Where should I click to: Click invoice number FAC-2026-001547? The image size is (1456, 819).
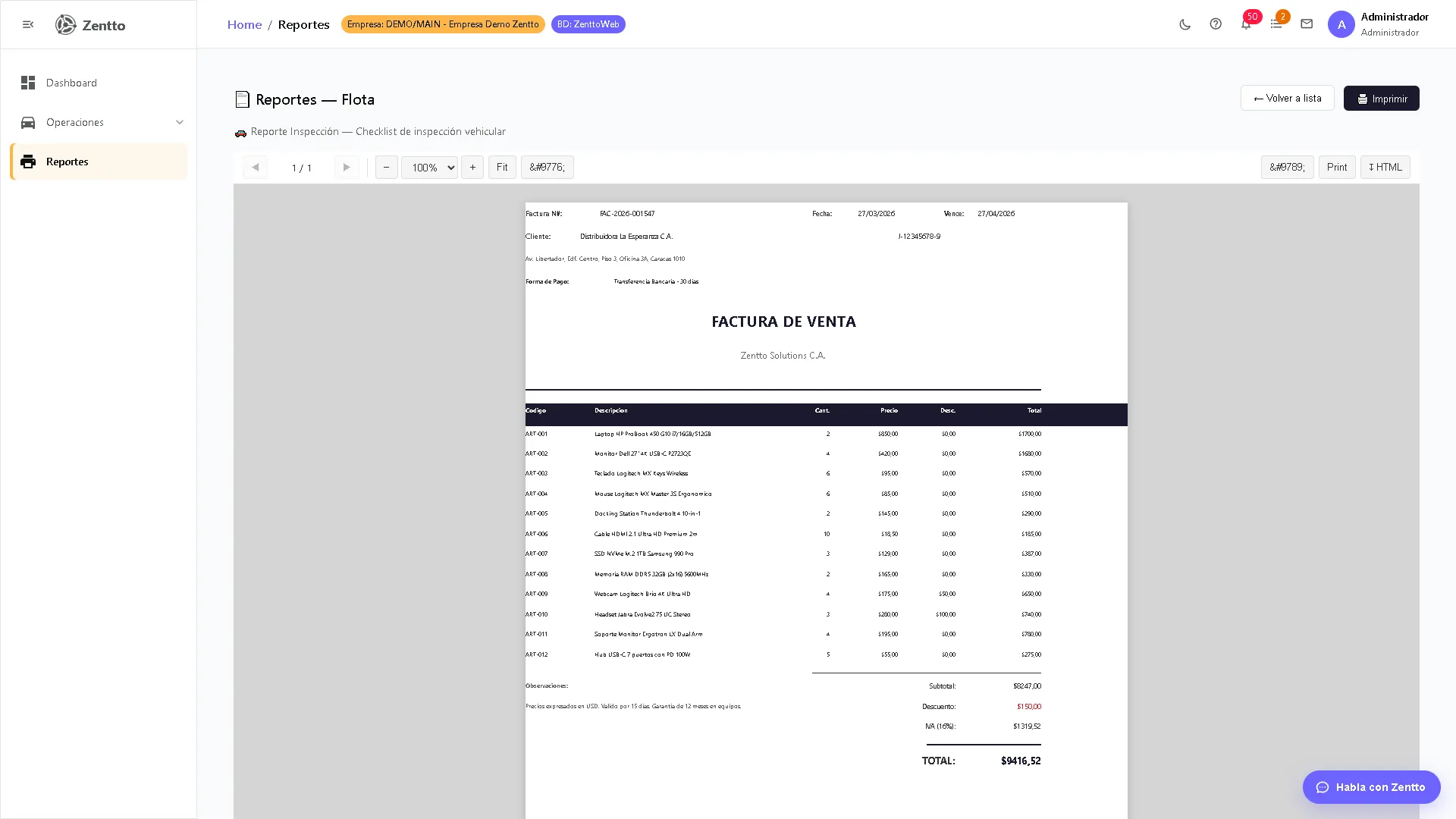627,214
